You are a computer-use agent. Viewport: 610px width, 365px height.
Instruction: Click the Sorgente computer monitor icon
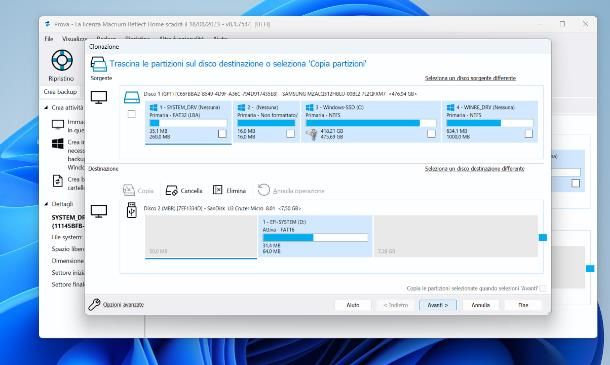(x=99, y=97)
